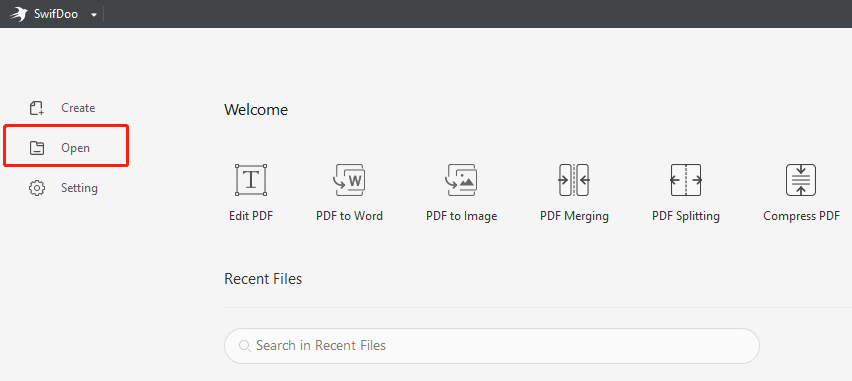Click the Setting gear icon
The width and height of the screenshot is (852, 381).
[x=36, y=188]
